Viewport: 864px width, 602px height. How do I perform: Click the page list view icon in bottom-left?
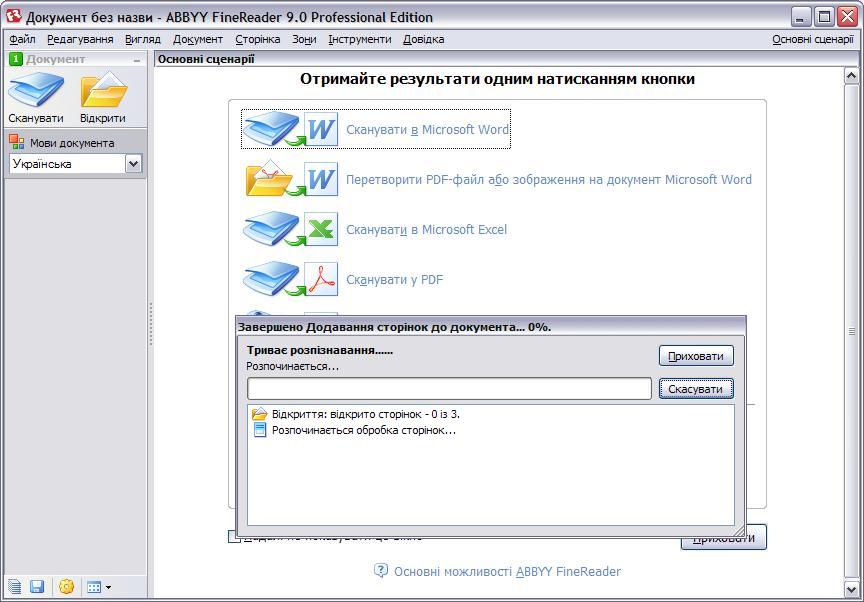pyautogui.click(x=15, y=587)
